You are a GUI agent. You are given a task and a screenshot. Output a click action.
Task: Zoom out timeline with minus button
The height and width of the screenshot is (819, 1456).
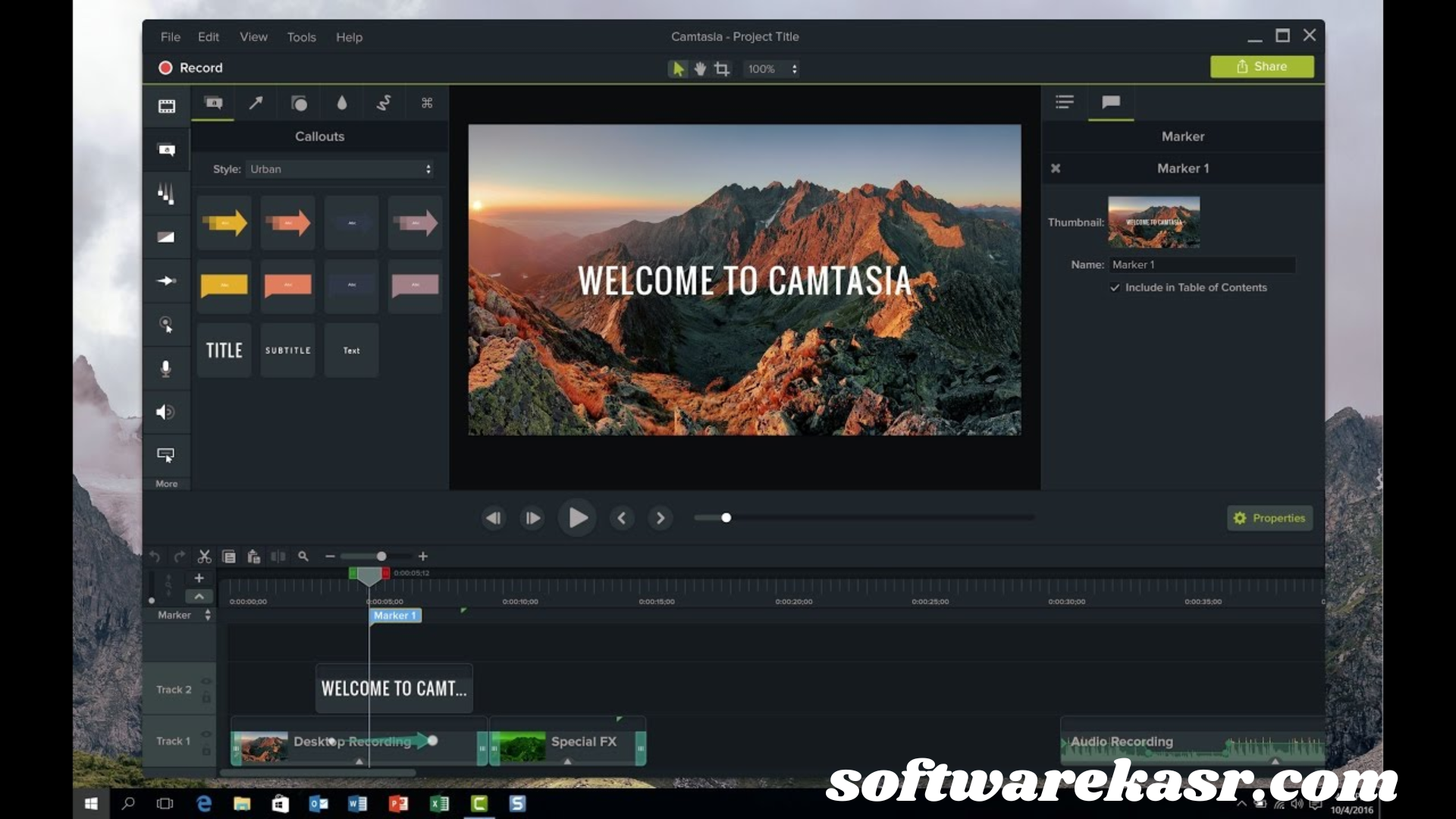330,557
